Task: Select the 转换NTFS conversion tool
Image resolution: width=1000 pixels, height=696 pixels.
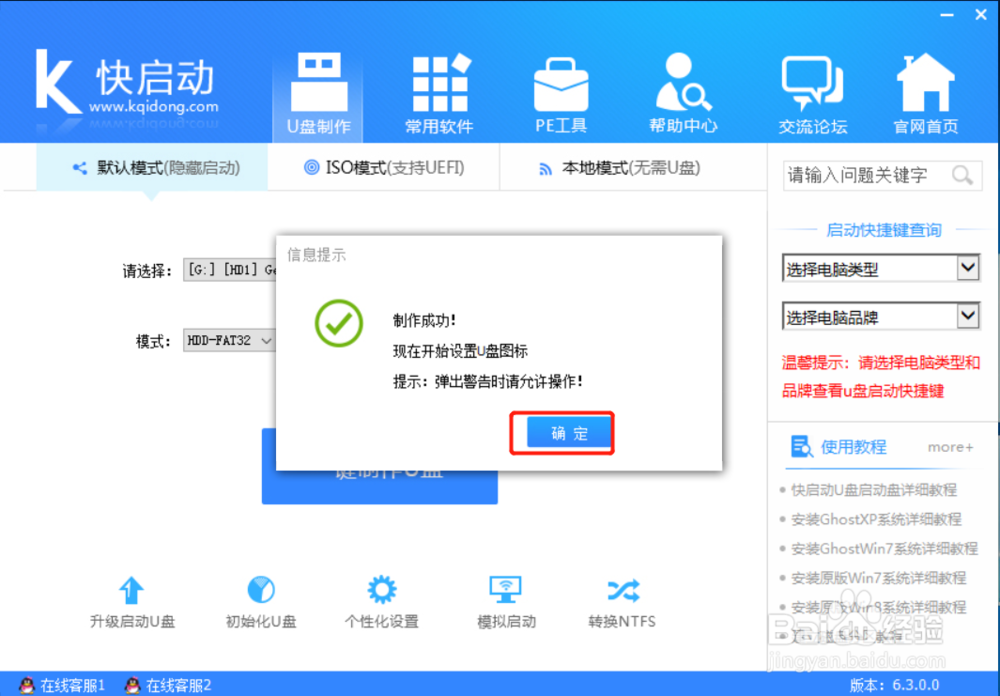Action: click(x=623, y=600)
